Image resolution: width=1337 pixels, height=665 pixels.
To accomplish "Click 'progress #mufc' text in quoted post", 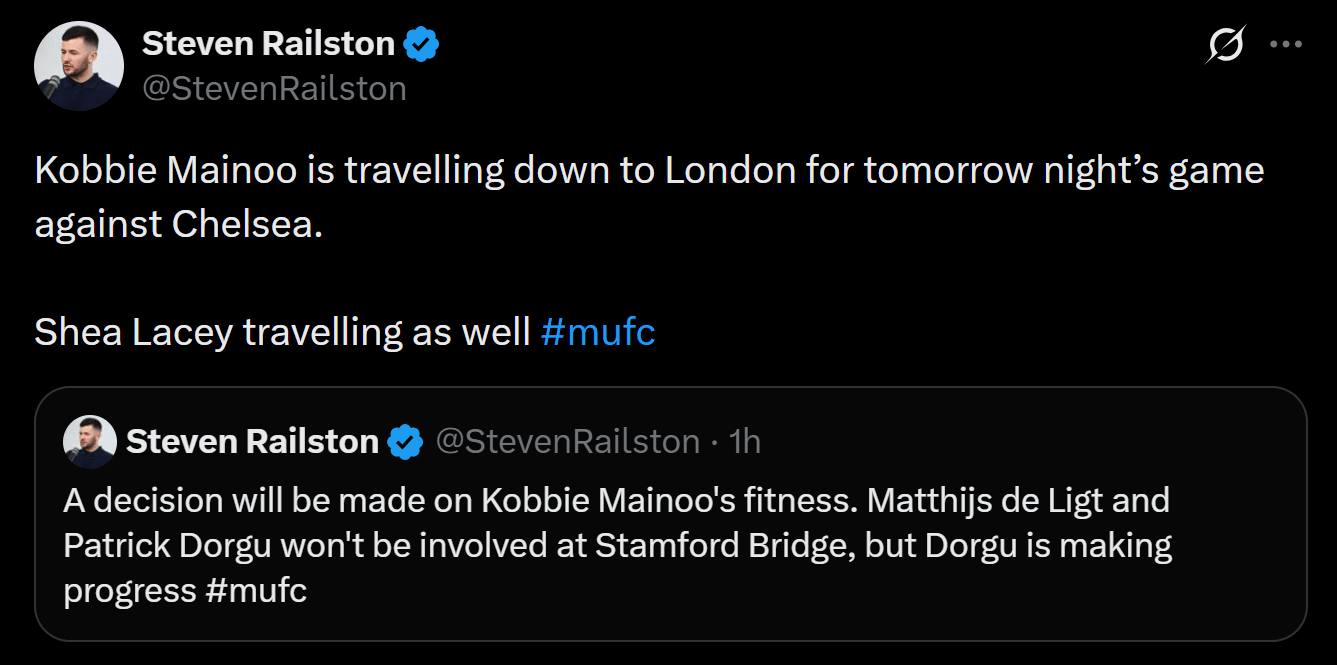I will tap(185, 591).
